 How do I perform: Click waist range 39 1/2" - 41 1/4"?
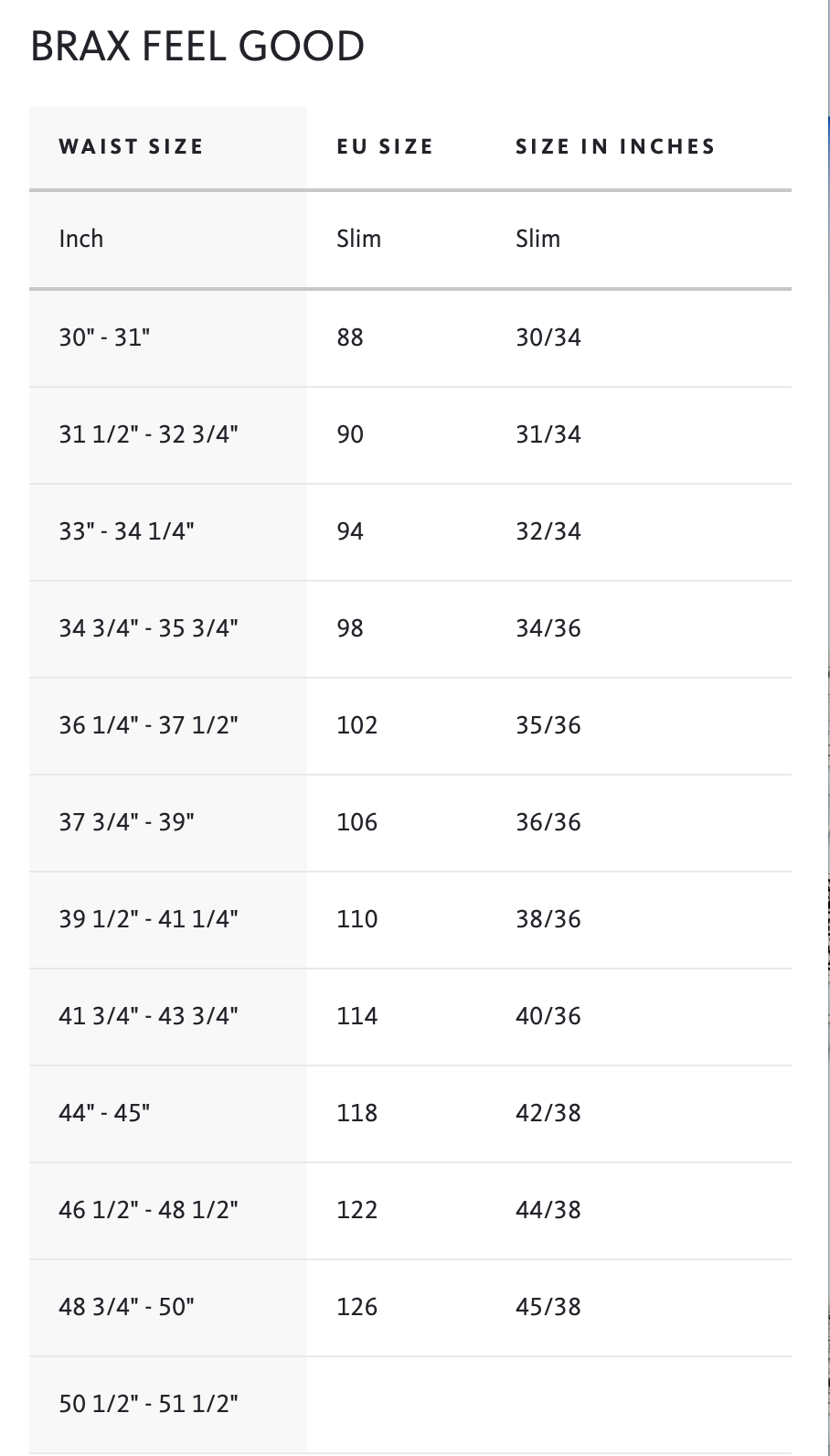coord(148,919)
